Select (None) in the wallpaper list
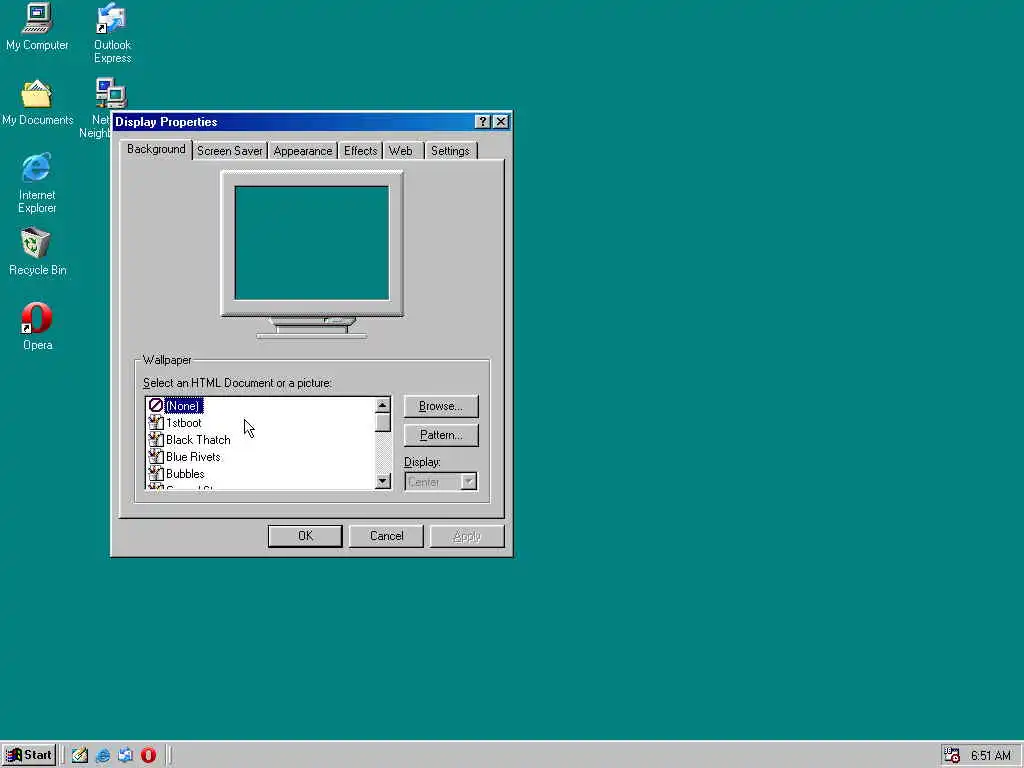 tap(184, 406)
